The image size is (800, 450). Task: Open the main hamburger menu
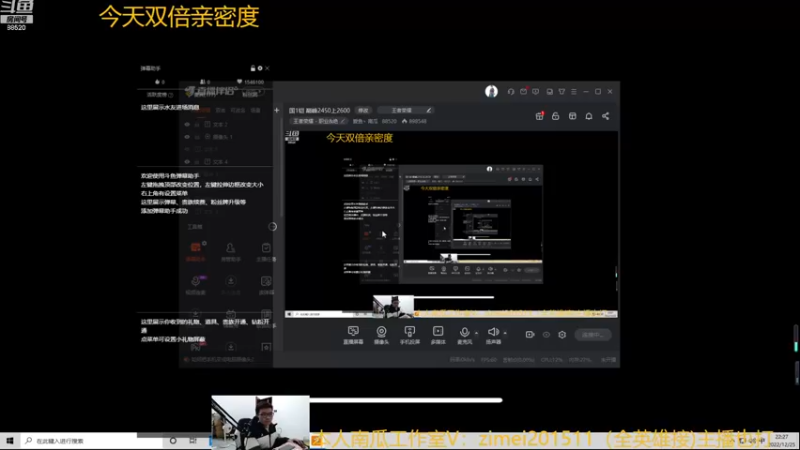coord(574,92)
